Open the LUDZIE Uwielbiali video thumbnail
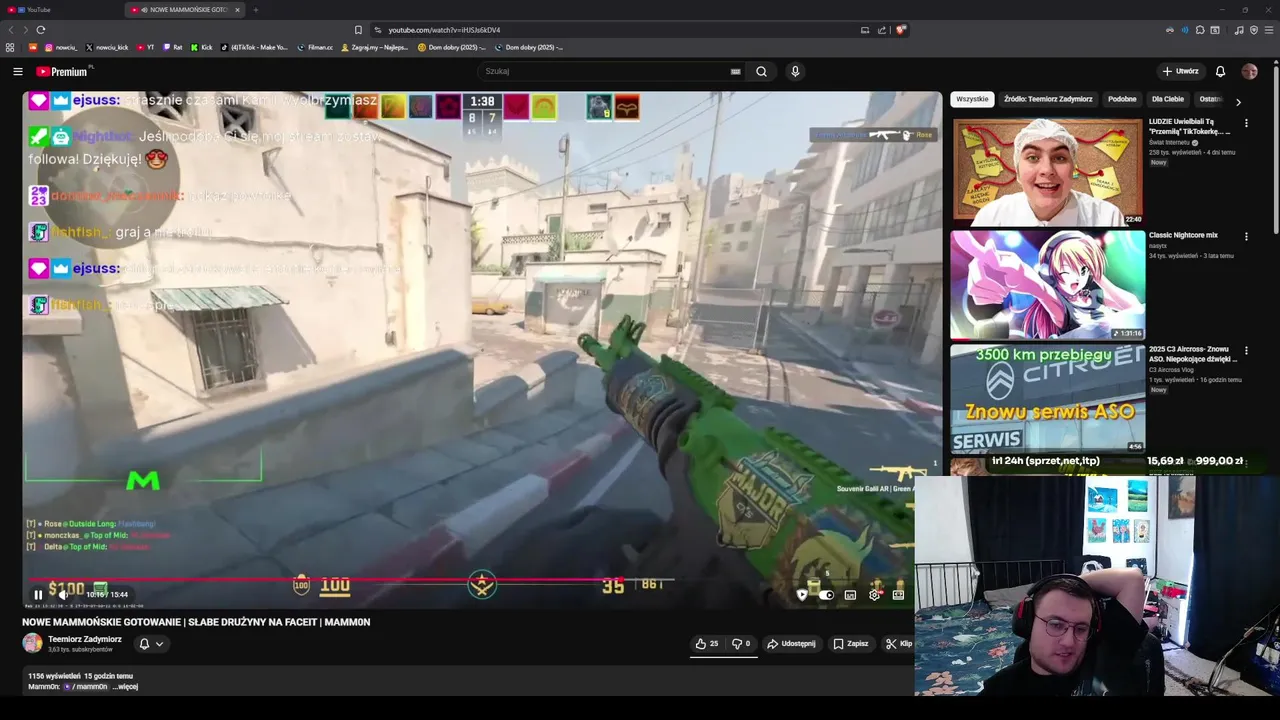Image resolution: width=1280 pixels, height=720 pixels. (x=1047, y=172)
